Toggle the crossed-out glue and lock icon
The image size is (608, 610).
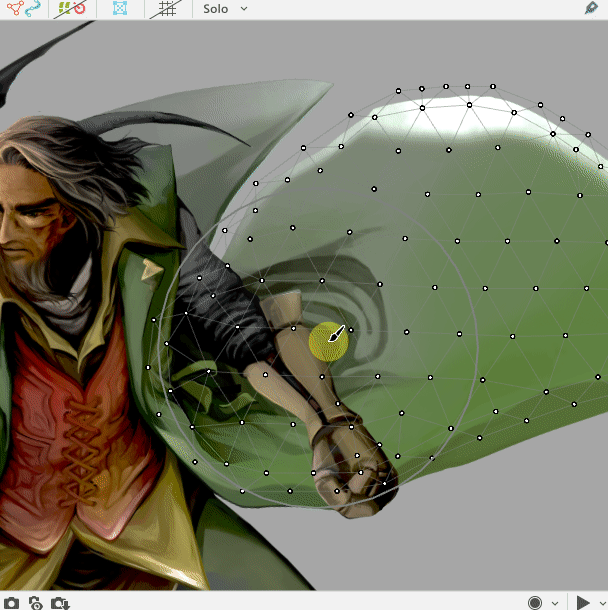(x=70, y=8)
